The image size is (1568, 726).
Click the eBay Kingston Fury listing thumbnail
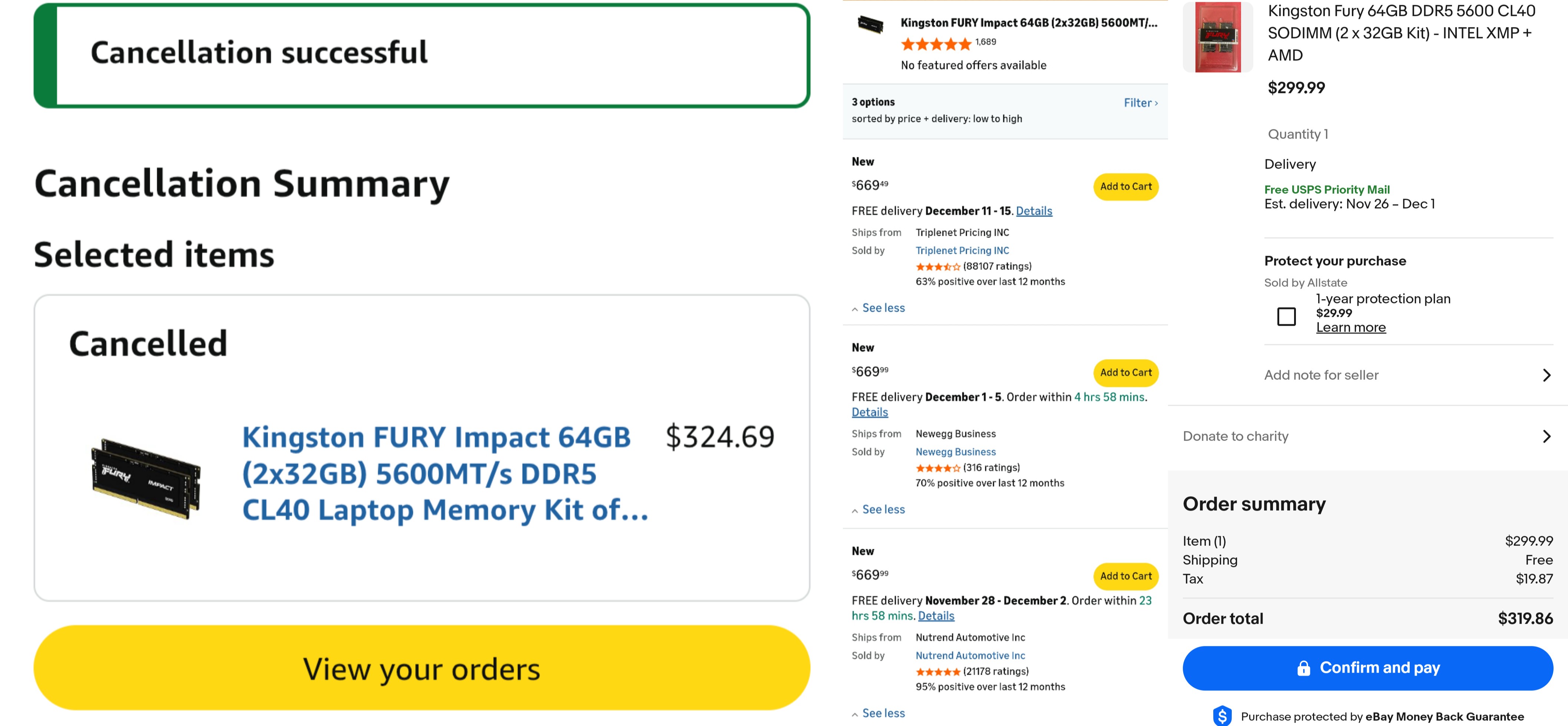1217,37
